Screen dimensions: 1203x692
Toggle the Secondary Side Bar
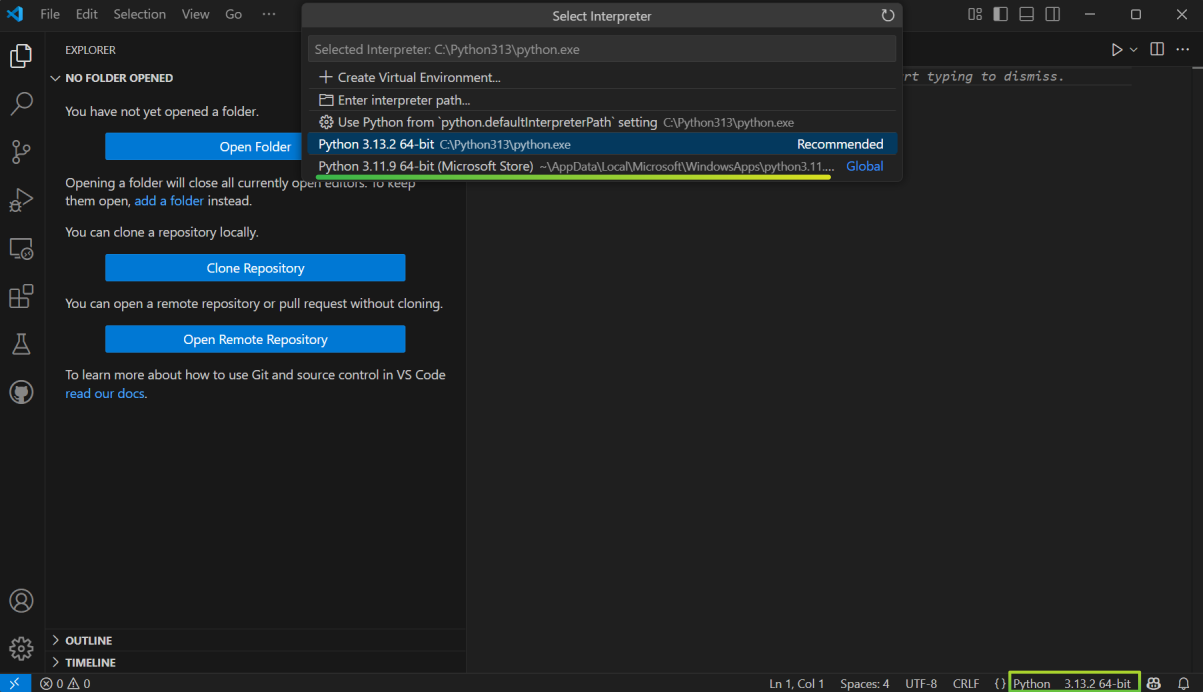1053,14
